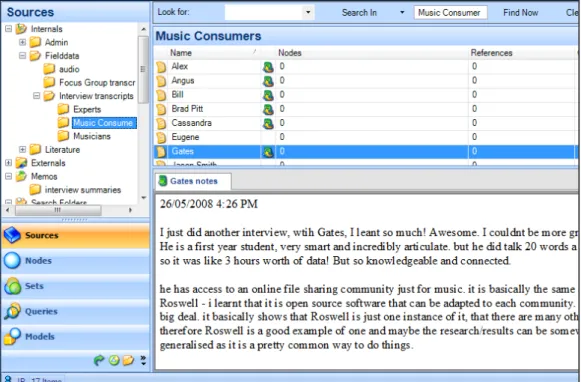
Task: Sort list by Nodes column header
Action: 372,53
